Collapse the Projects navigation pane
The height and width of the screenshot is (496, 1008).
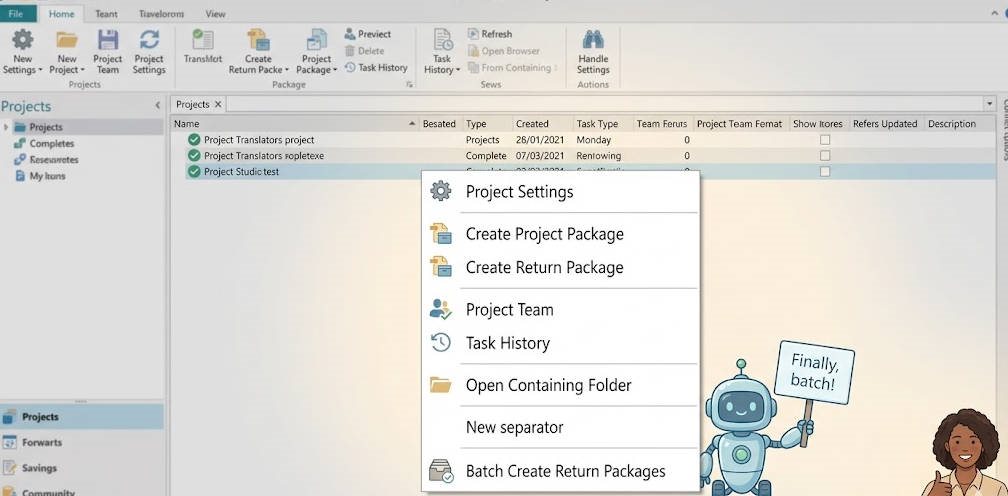click(158, 105)
